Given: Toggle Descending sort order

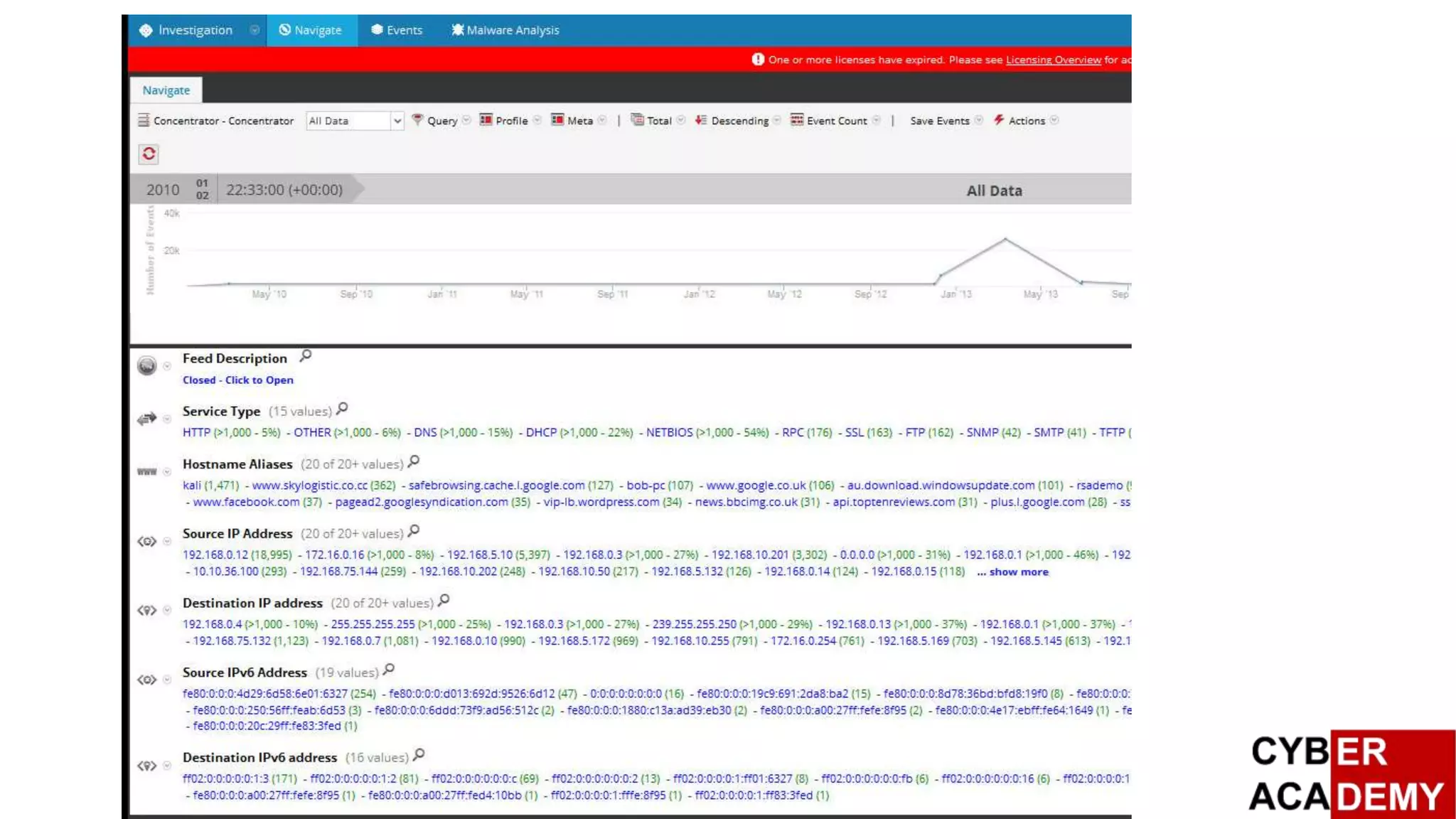Looking at the screenshot, I should click(739, 121).
